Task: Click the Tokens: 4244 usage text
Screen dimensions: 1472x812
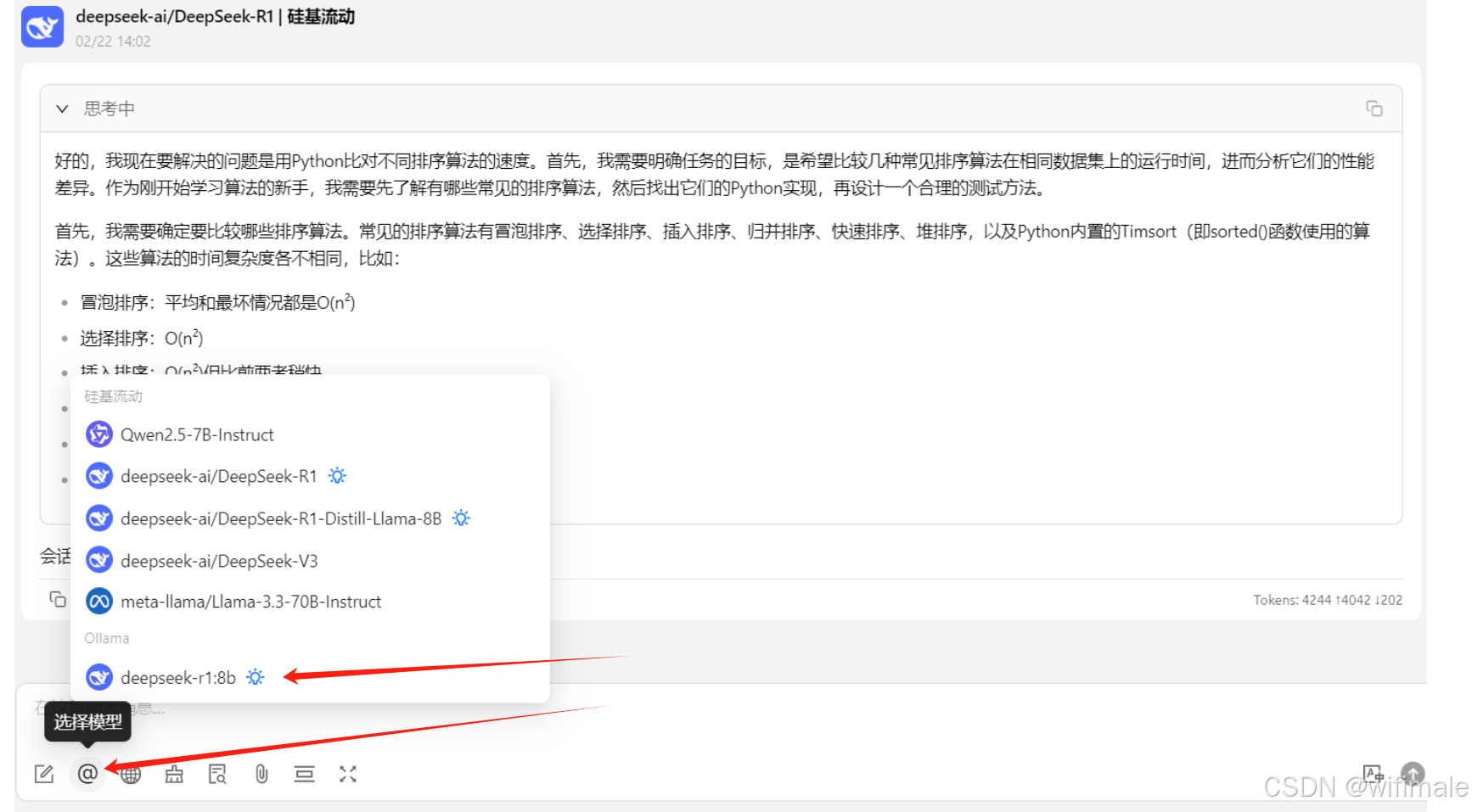Action: [1328, 600]
